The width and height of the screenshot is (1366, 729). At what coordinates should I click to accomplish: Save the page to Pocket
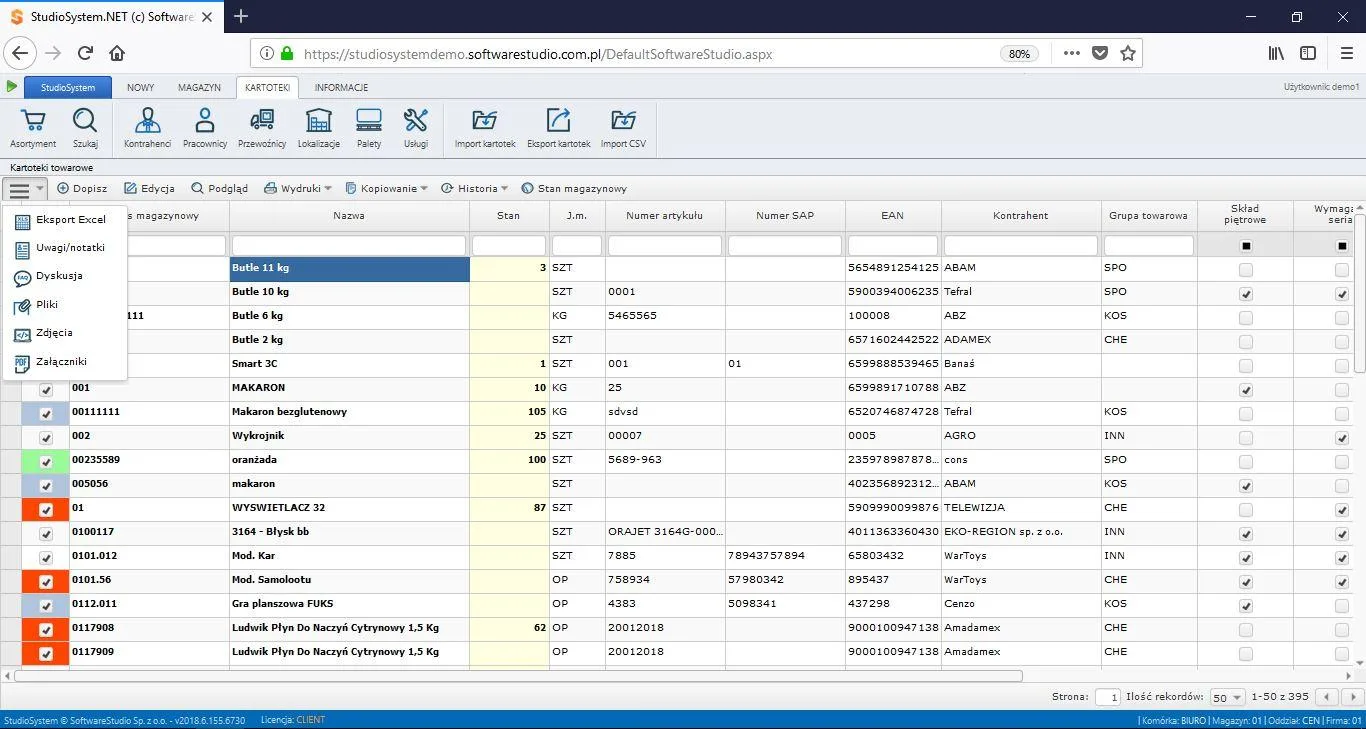pyautogui.click(x=1100, y=53)
